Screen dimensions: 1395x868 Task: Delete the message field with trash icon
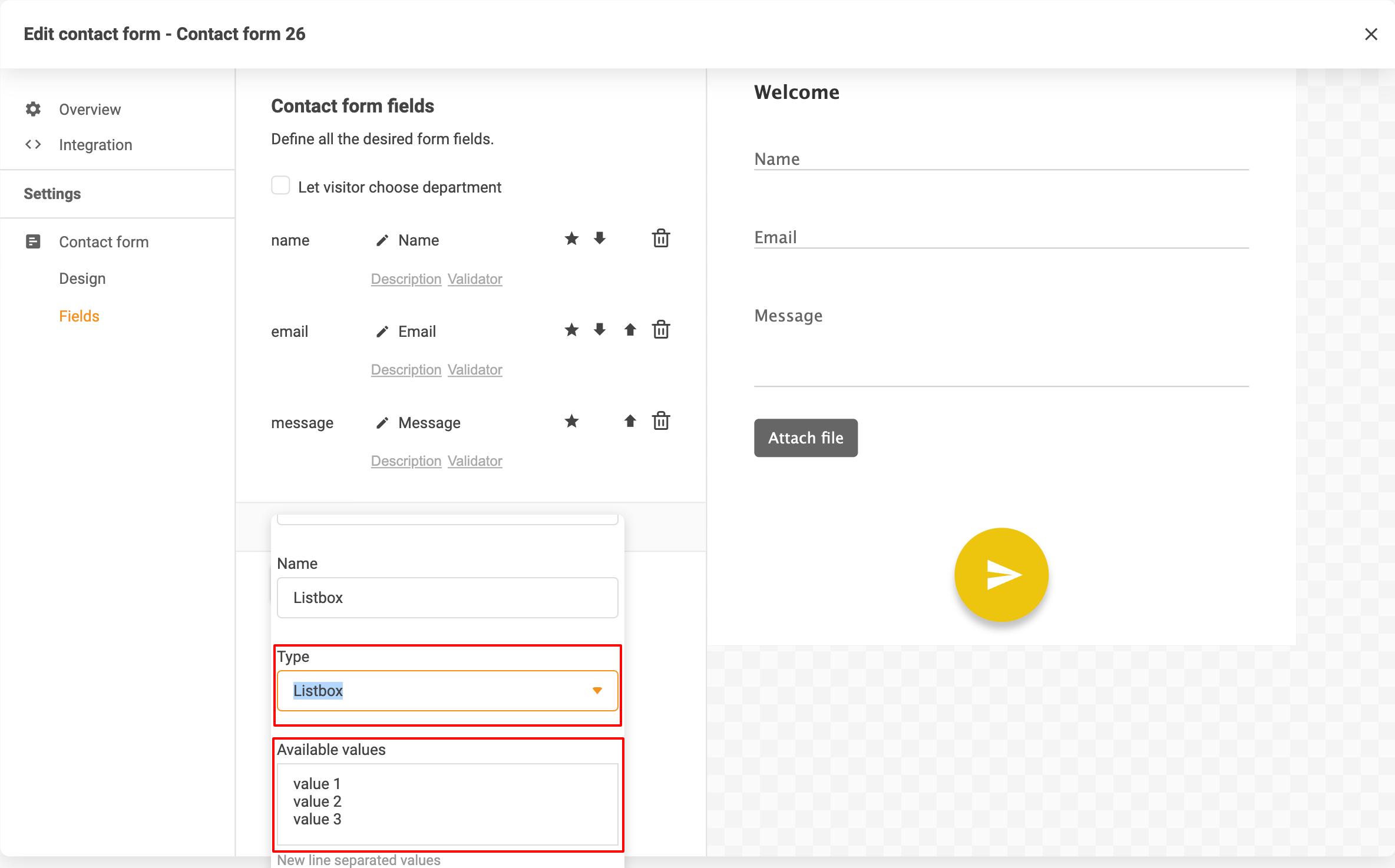660,421
